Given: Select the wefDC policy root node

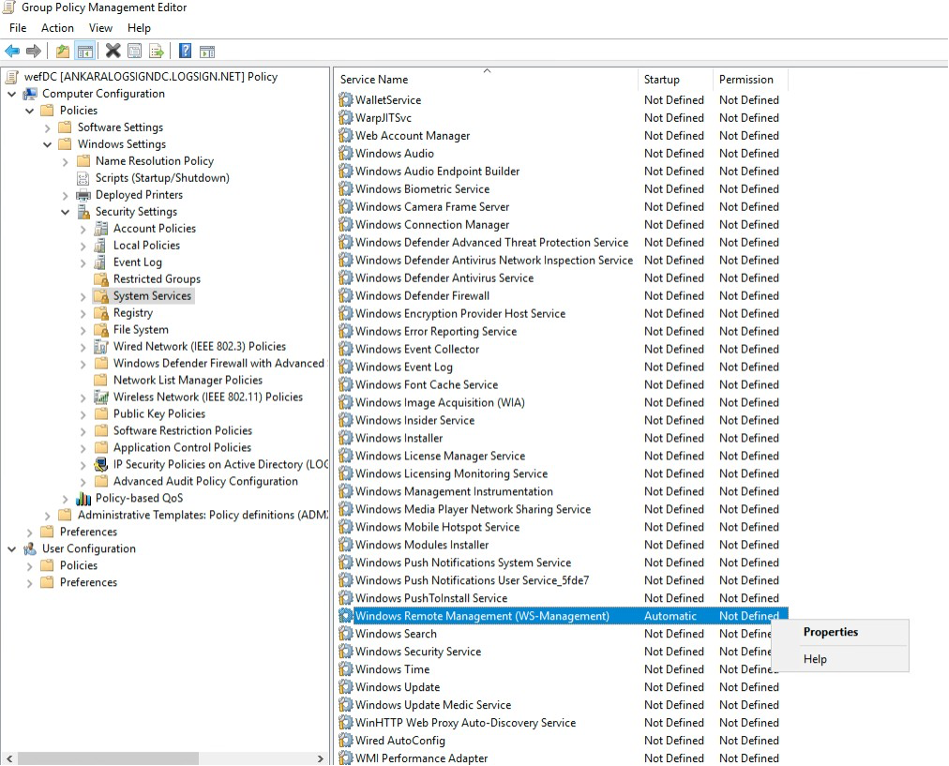Looking at the screenshot, I should (151, 77).
